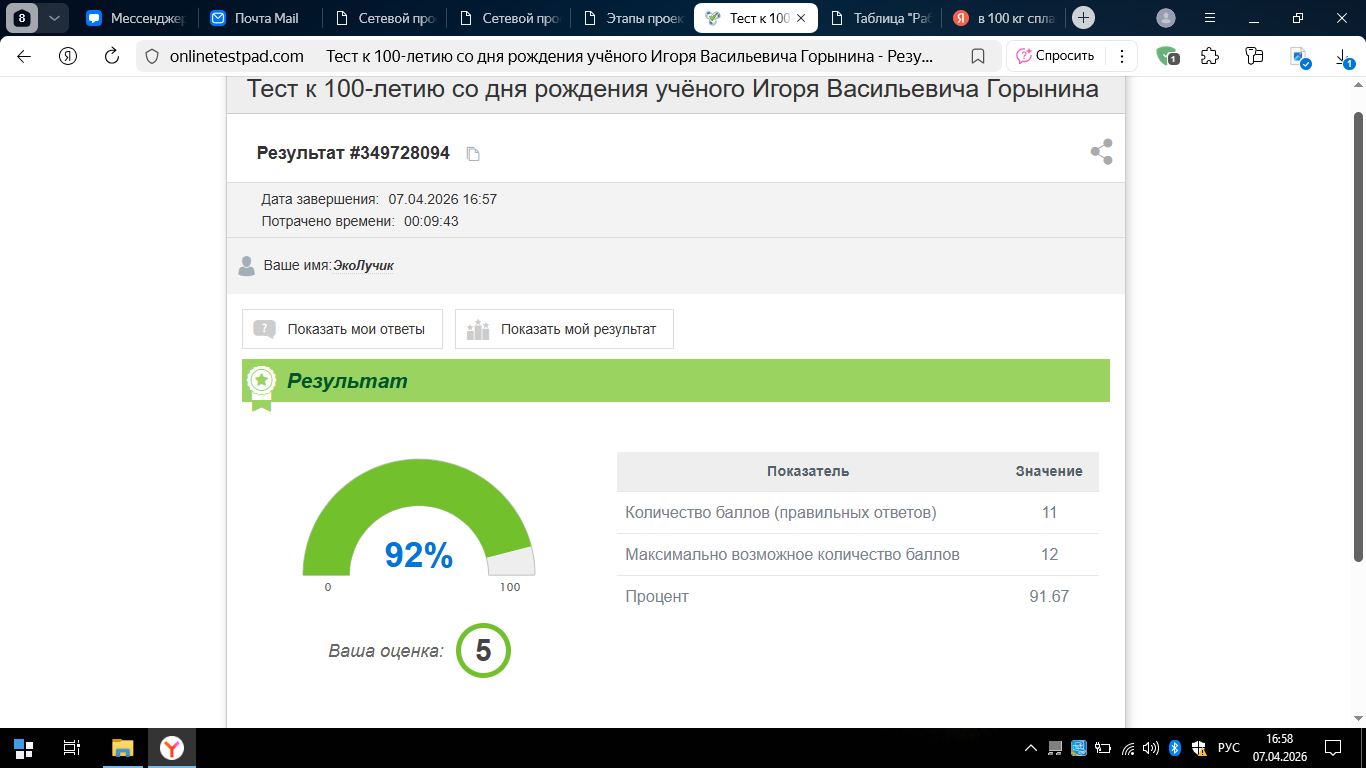The width and height of the screenshot is (1366, 768).
Task: Copy the result number with the copy icon
Action: click(474, 154)
